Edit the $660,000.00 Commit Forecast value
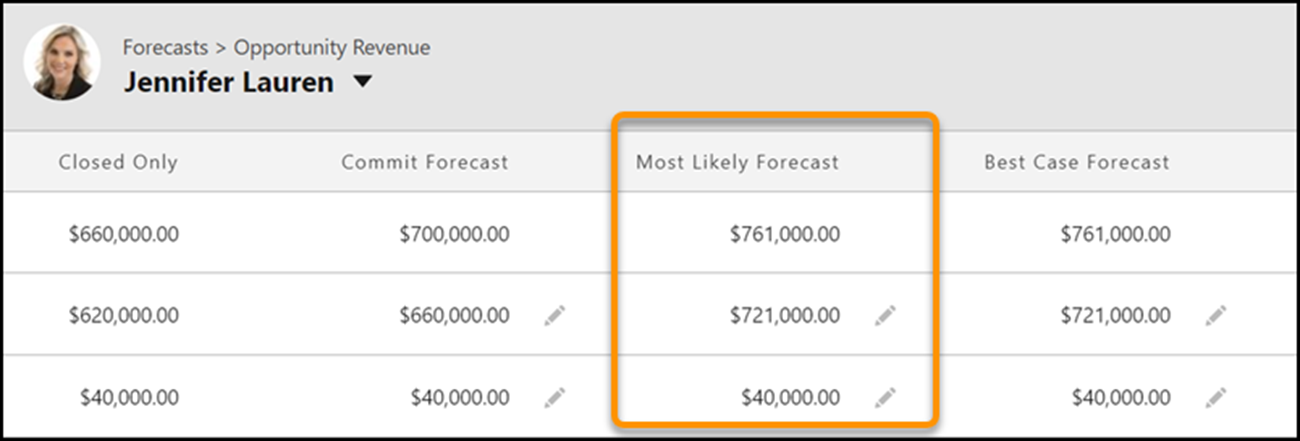Screen dimensions: 1300x441 click(x=555, y=316)
